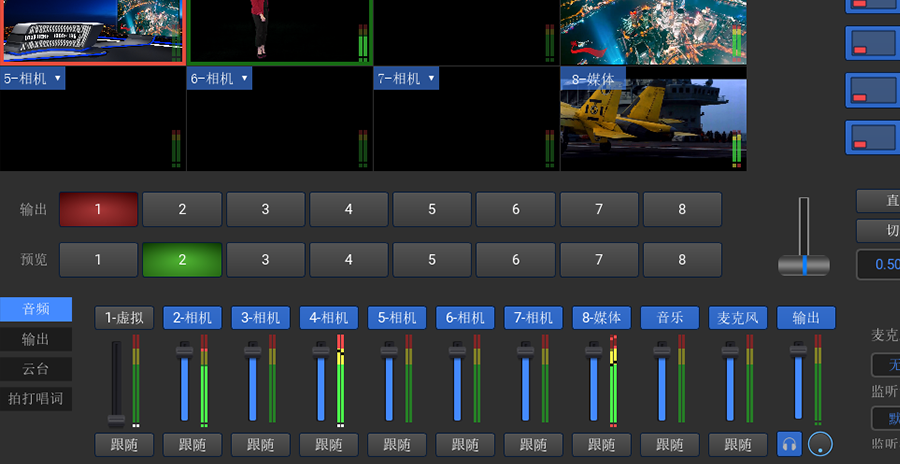
Task: Select the 输出 tab in left sidebar
Action: [x=36, y=339]
